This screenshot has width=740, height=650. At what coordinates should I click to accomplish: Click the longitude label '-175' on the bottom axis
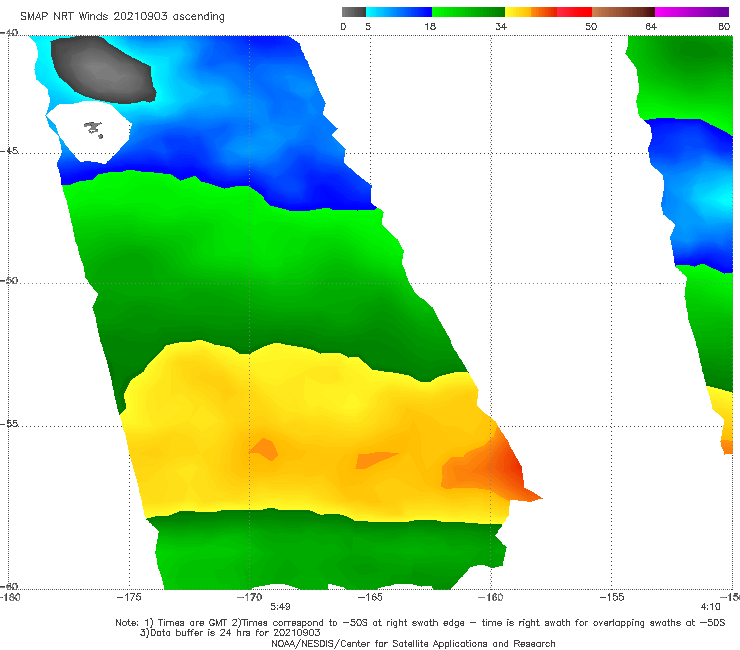[x=129, y=597]
